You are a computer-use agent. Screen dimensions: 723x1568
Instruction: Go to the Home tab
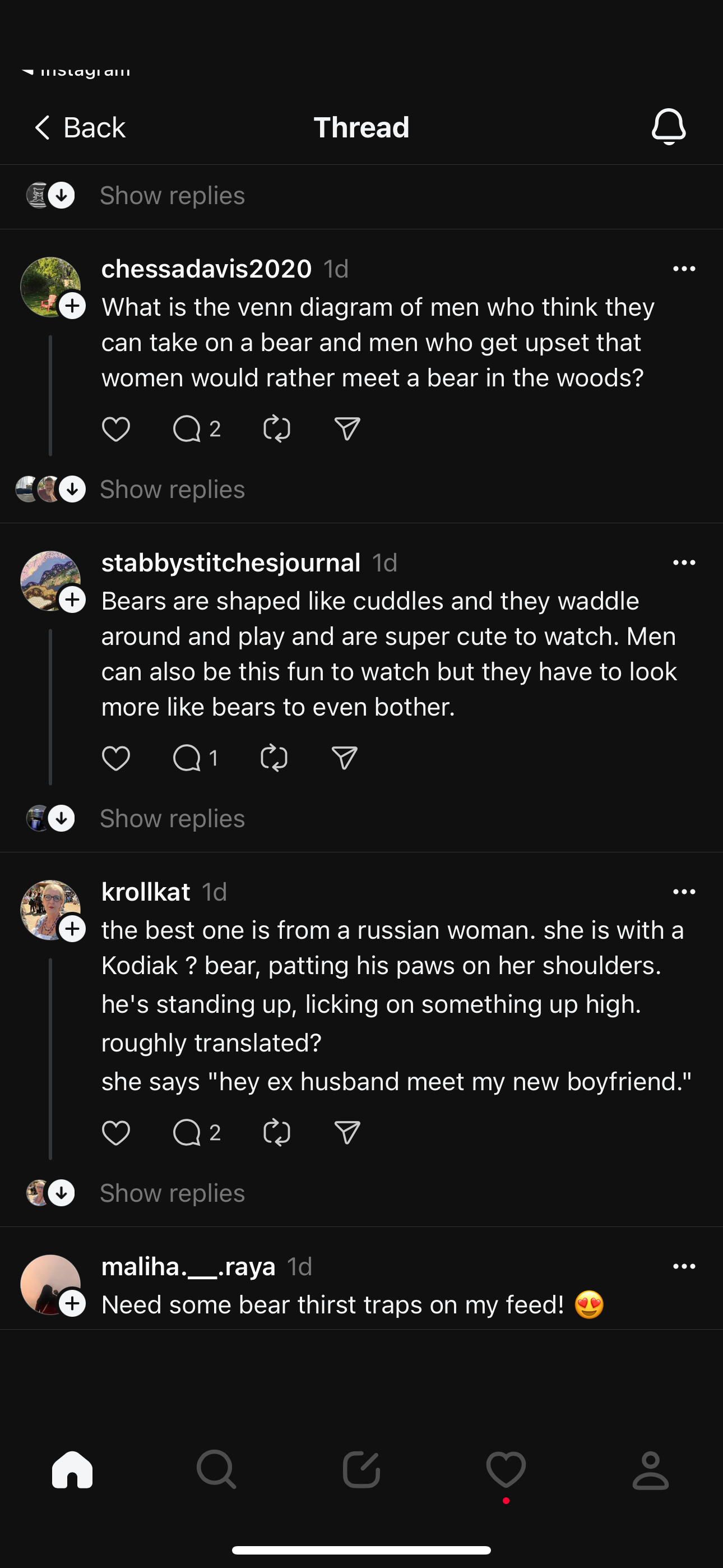pyautogui.click(x=72, y=1470)
